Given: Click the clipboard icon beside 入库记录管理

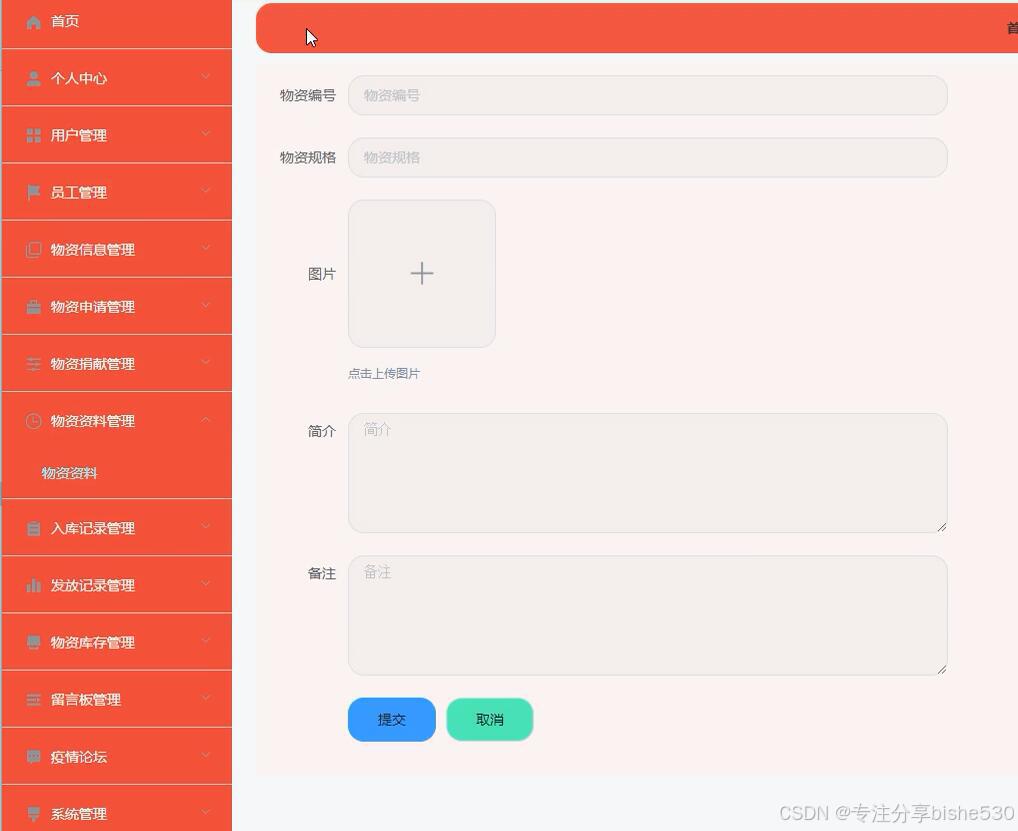Looking at the screenshot, I should (33, 528).
